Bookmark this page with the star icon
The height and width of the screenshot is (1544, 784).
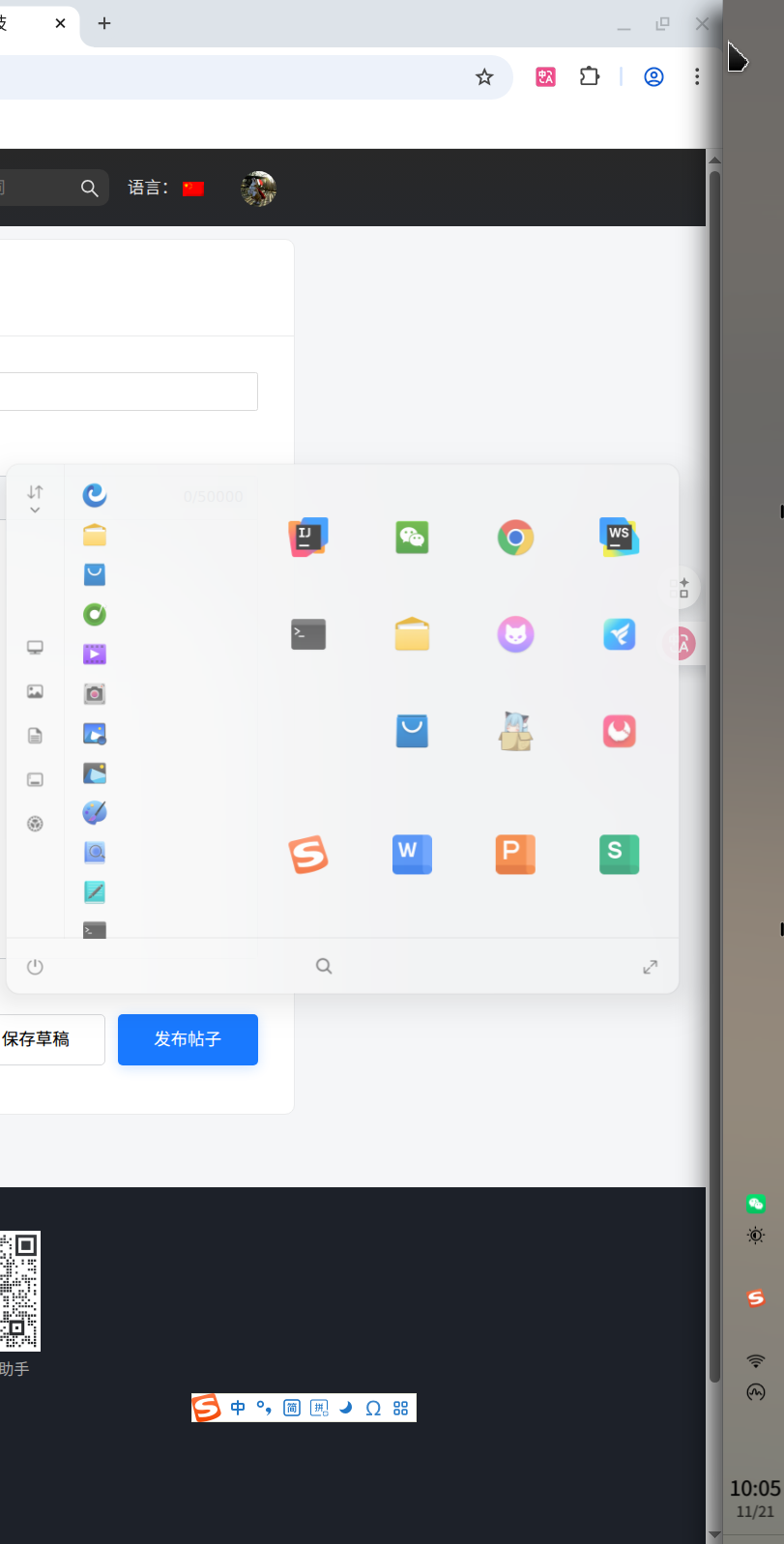[x=484, y=76]
